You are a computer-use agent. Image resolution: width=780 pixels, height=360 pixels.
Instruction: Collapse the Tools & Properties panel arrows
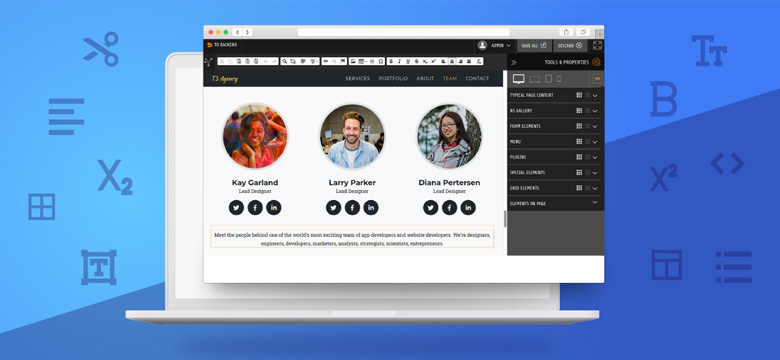514,63
